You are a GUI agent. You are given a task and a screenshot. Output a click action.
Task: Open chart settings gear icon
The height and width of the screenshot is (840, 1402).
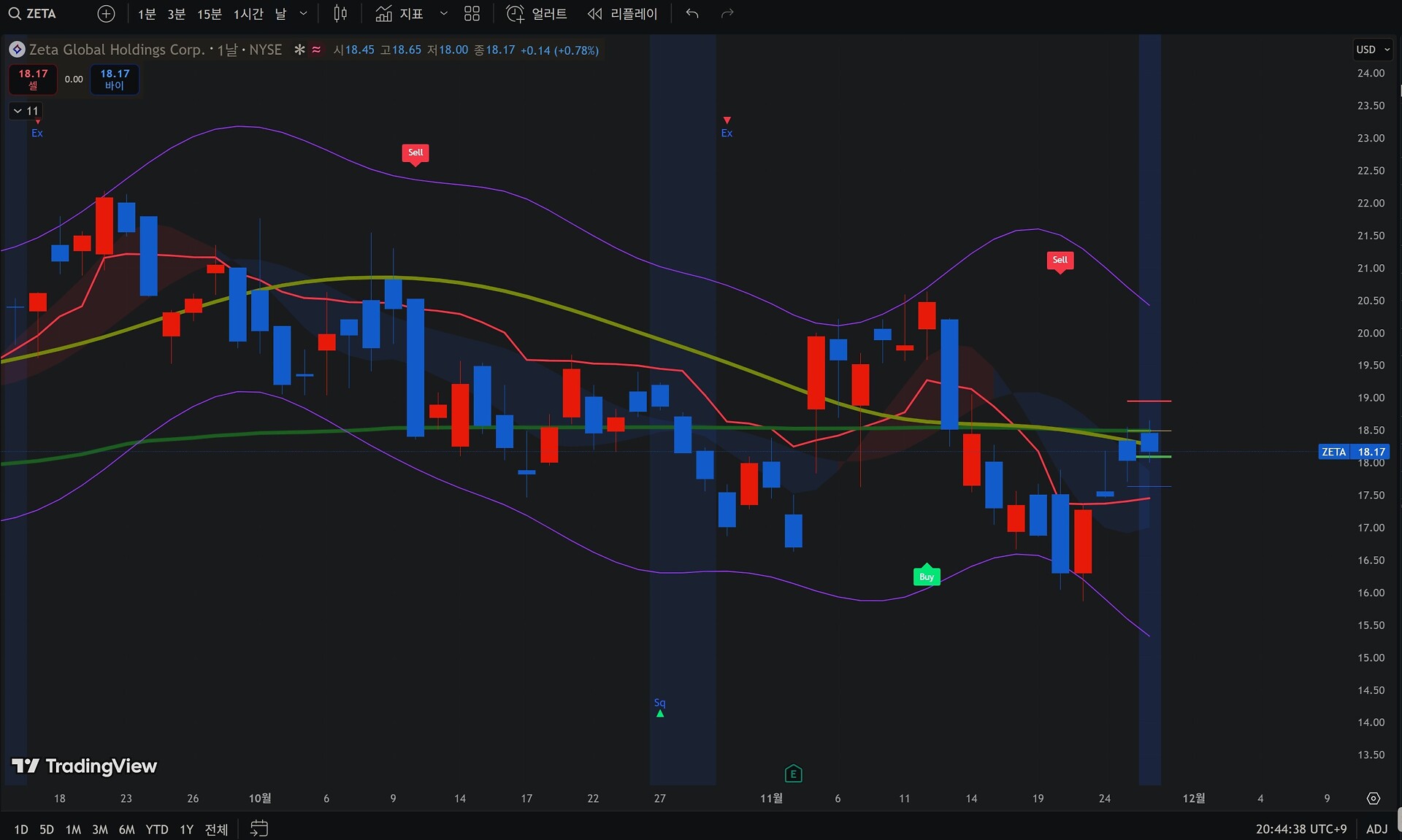1373,798
